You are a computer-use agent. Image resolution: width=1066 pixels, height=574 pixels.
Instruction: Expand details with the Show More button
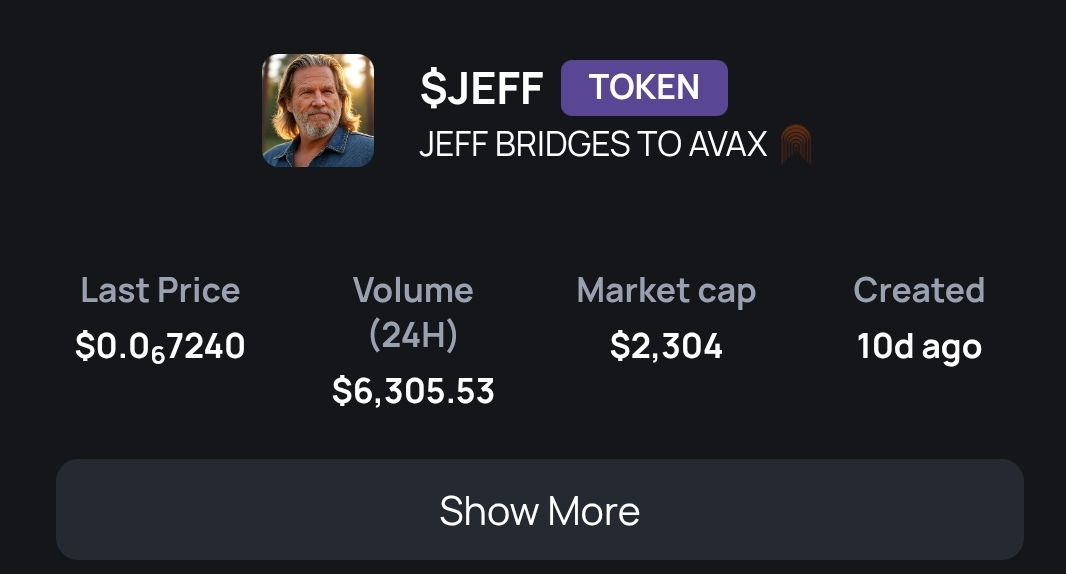[540, 510]
